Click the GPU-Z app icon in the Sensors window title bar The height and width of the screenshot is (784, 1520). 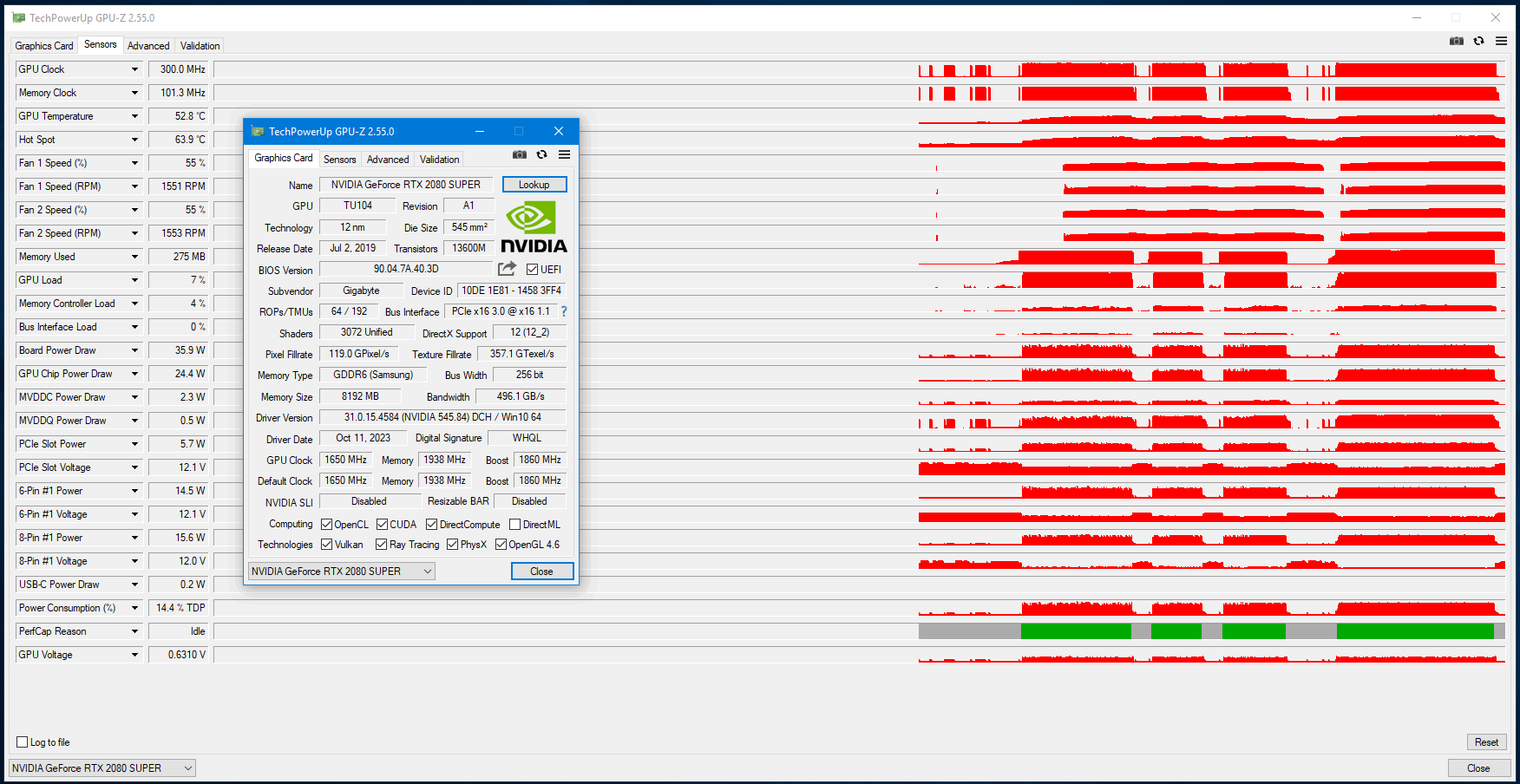pos(18,17)
